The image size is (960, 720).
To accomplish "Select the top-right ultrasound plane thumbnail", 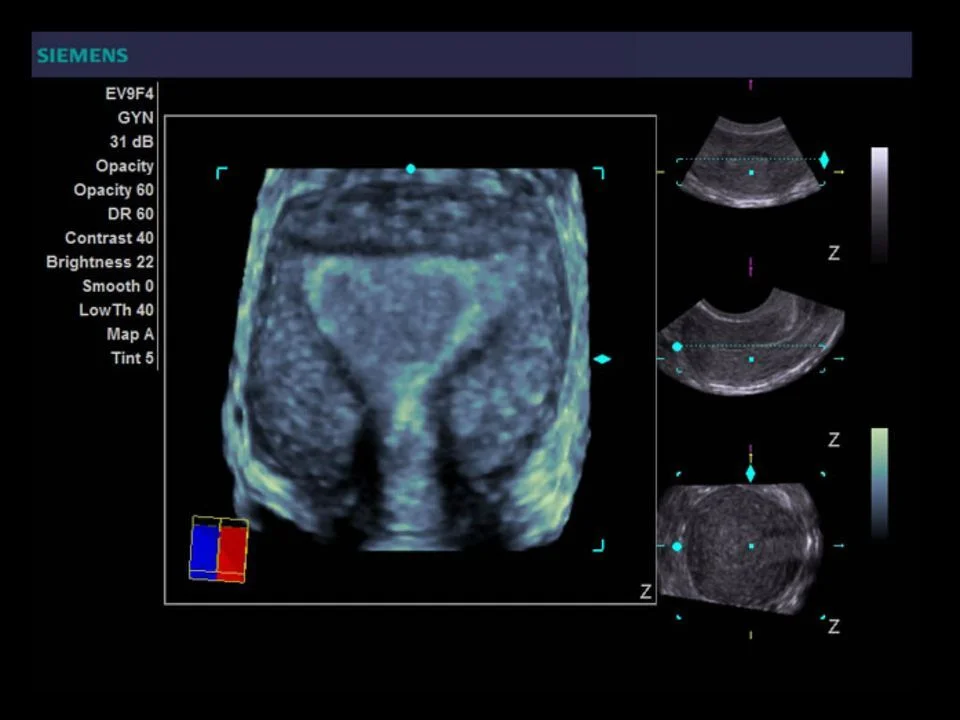I will 751,162.
